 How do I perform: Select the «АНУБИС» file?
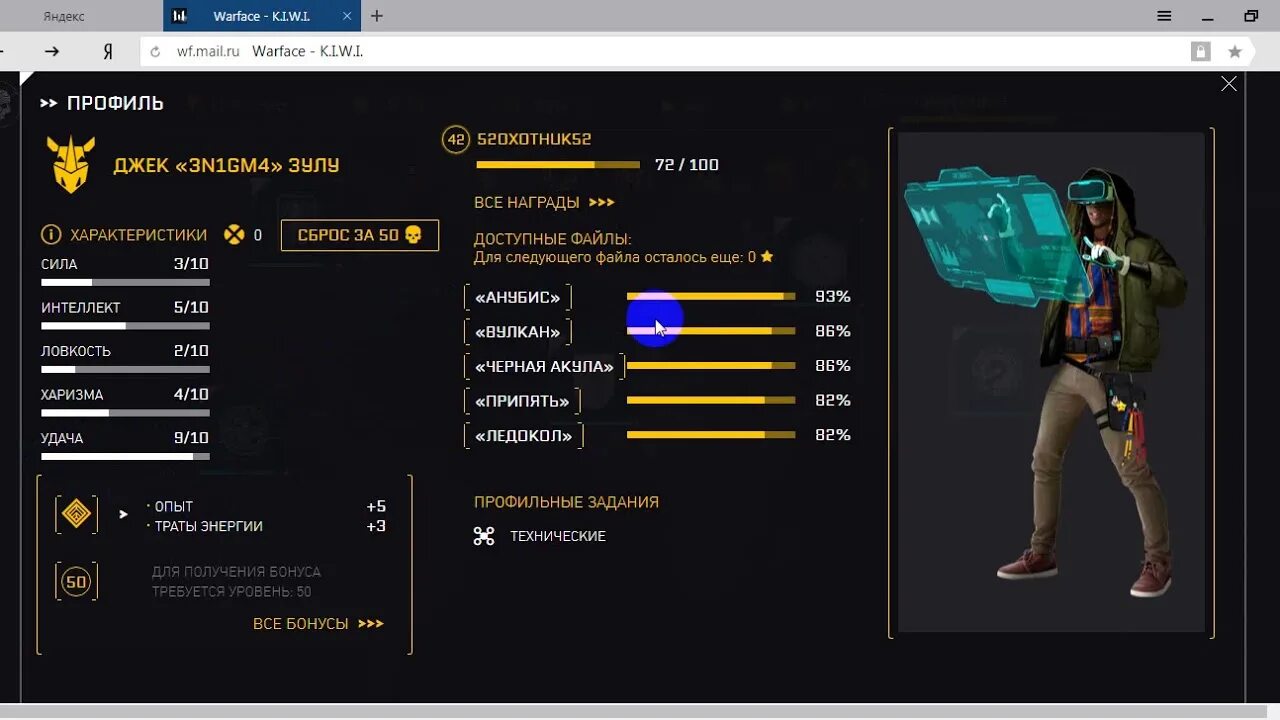518,297
